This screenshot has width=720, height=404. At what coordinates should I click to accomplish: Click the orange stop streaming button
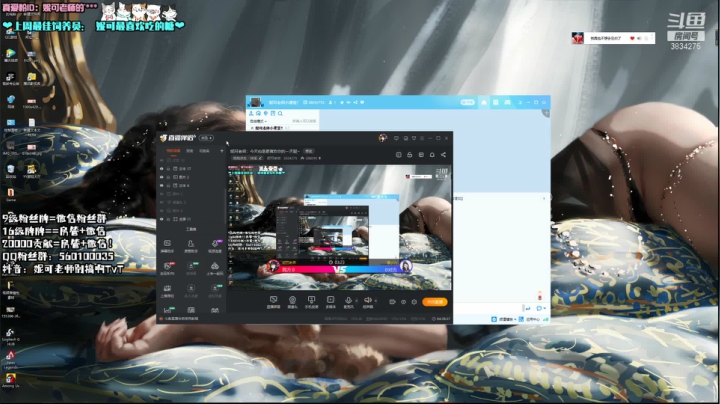click(434, 302)
